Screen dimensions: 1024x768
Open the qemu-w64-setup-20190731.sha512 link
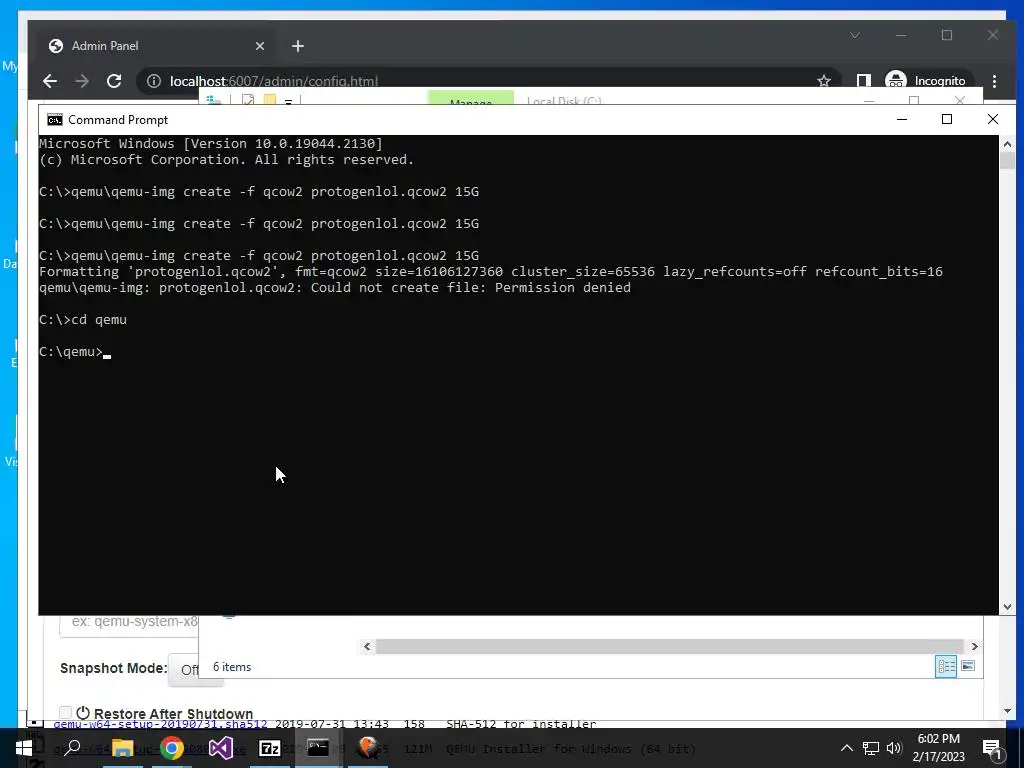coord(160,724)
